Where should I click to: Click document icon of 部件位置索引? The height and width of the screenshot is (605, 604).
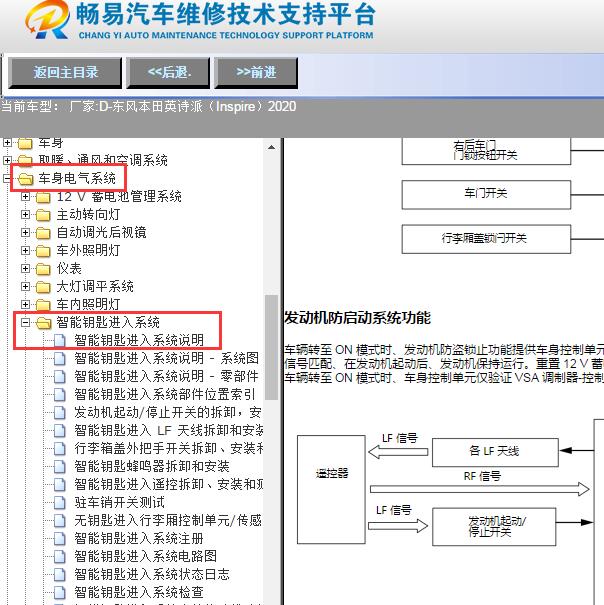[x=59, y=394]
